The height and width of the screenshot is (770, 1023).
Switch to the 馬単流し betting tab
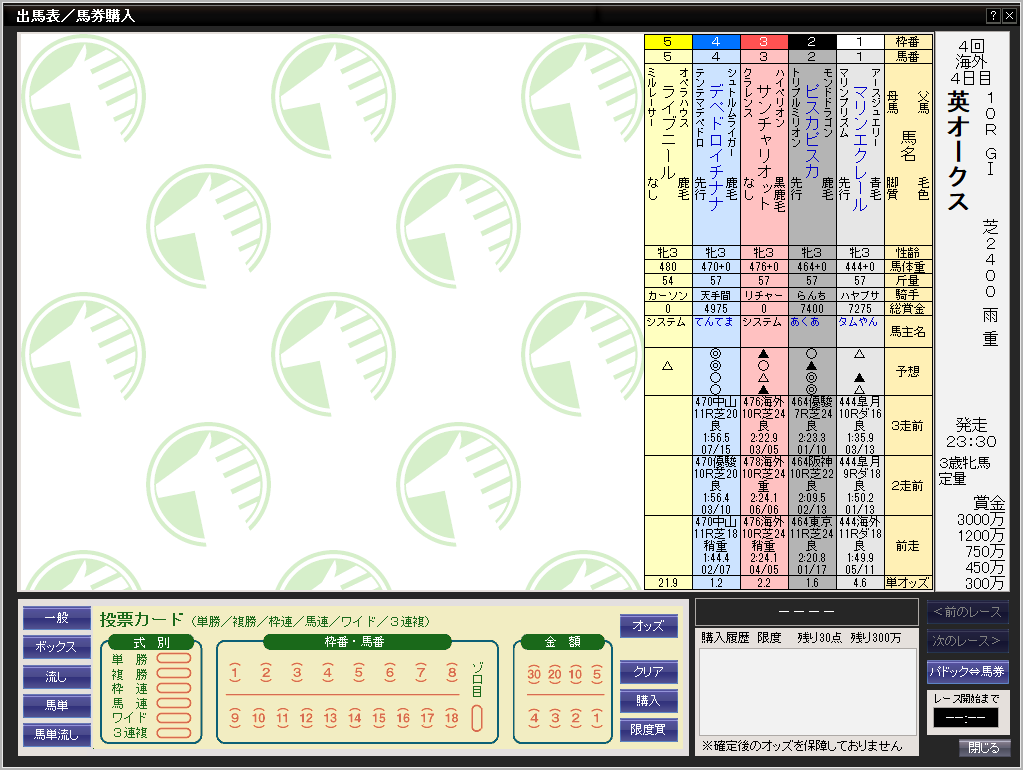pyautogui.click(x=56, y=735)
